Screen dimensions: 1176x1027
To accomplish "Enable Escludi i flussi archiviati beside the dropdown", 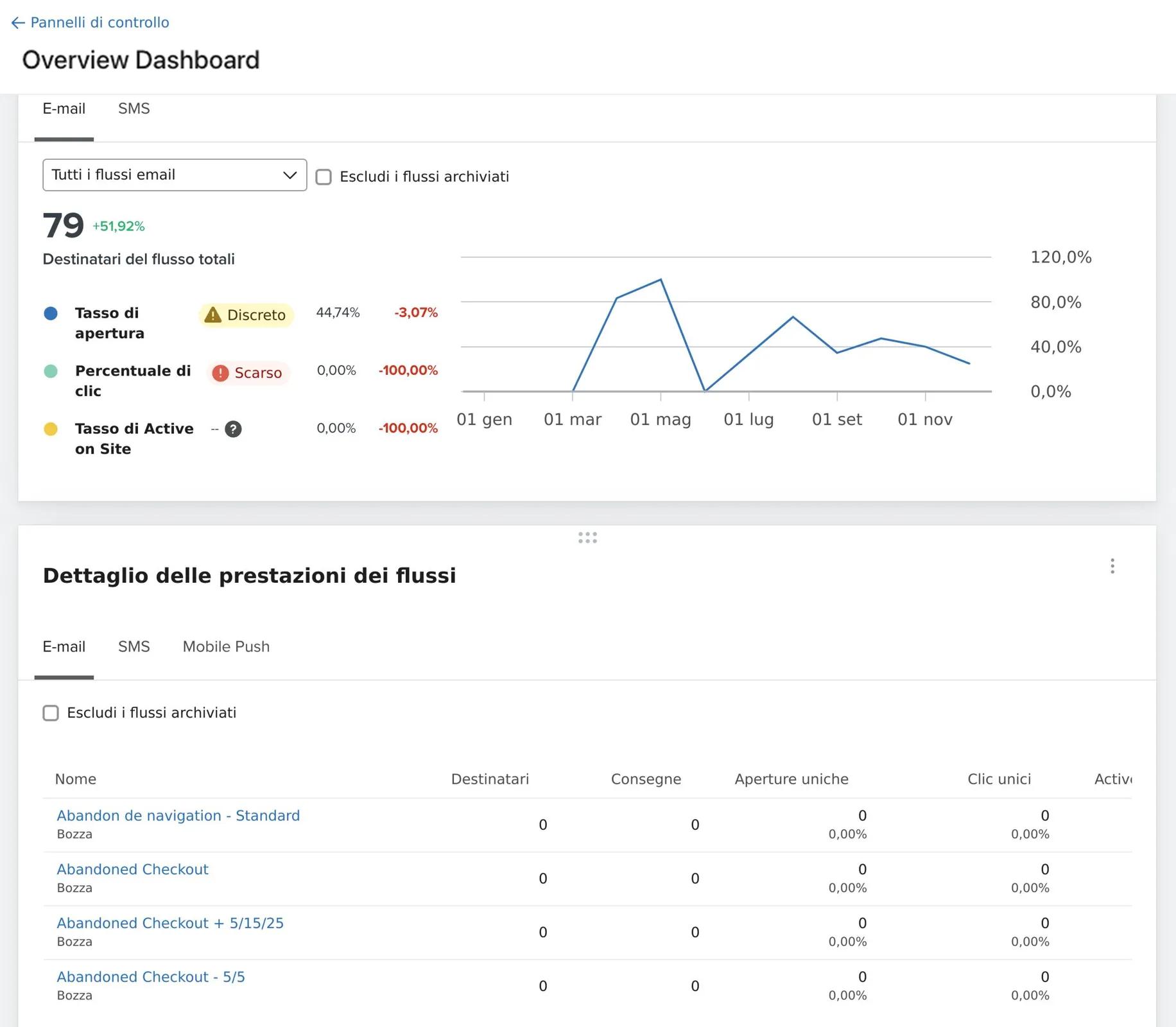I will coord(324,177).
